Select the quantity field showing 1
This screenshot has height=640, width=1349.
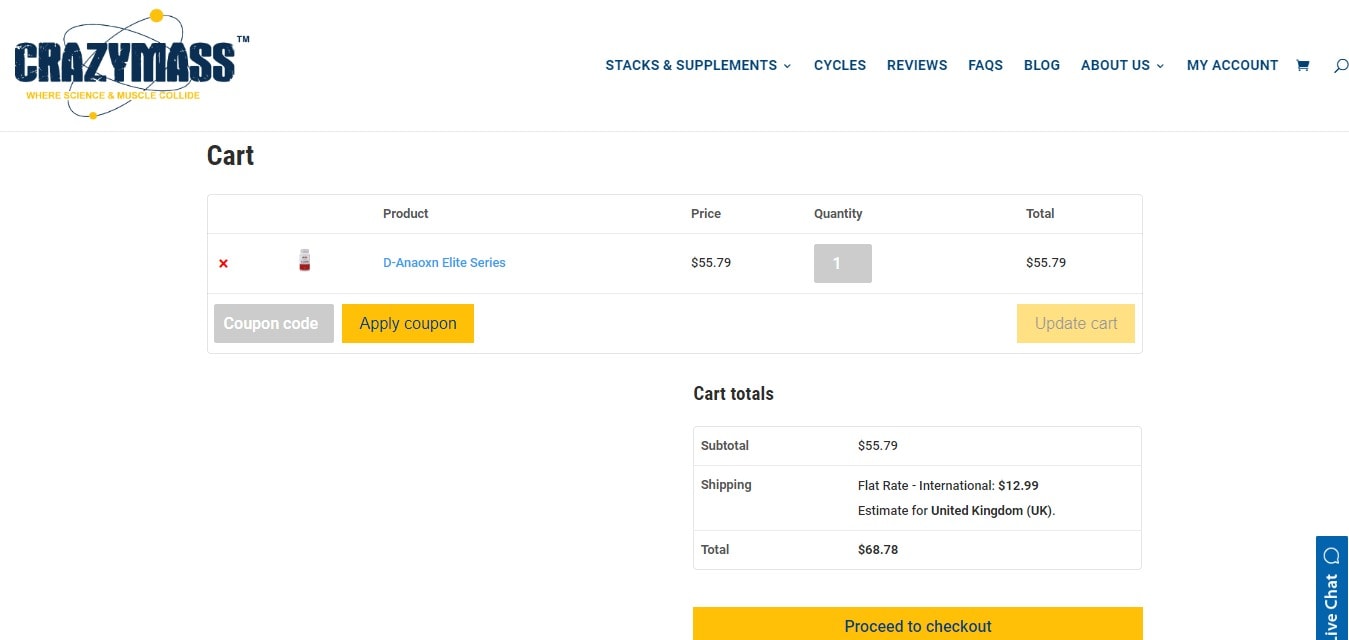coord(843,264)
